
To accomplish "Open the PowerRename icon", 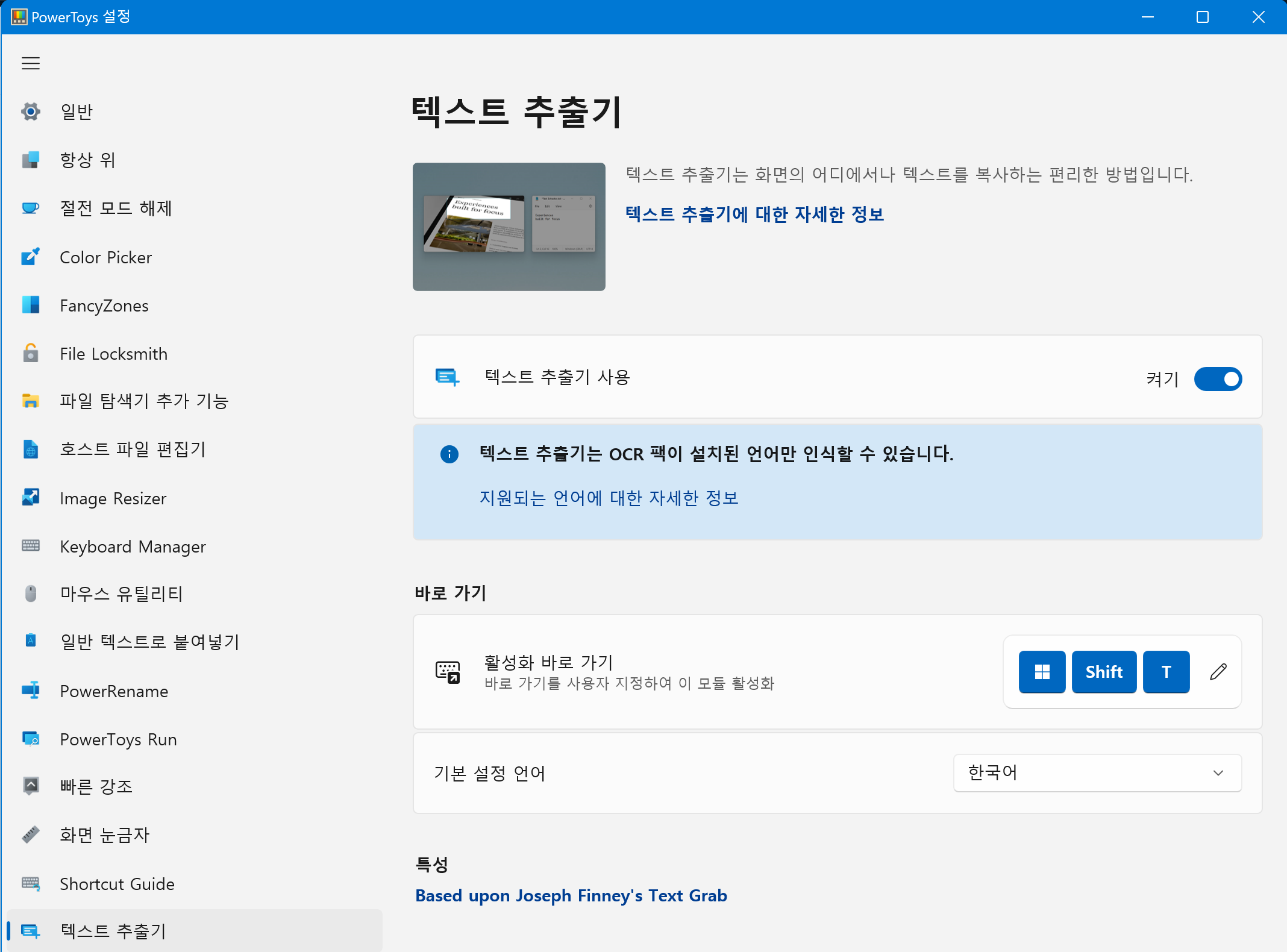I will coord(31,691).
